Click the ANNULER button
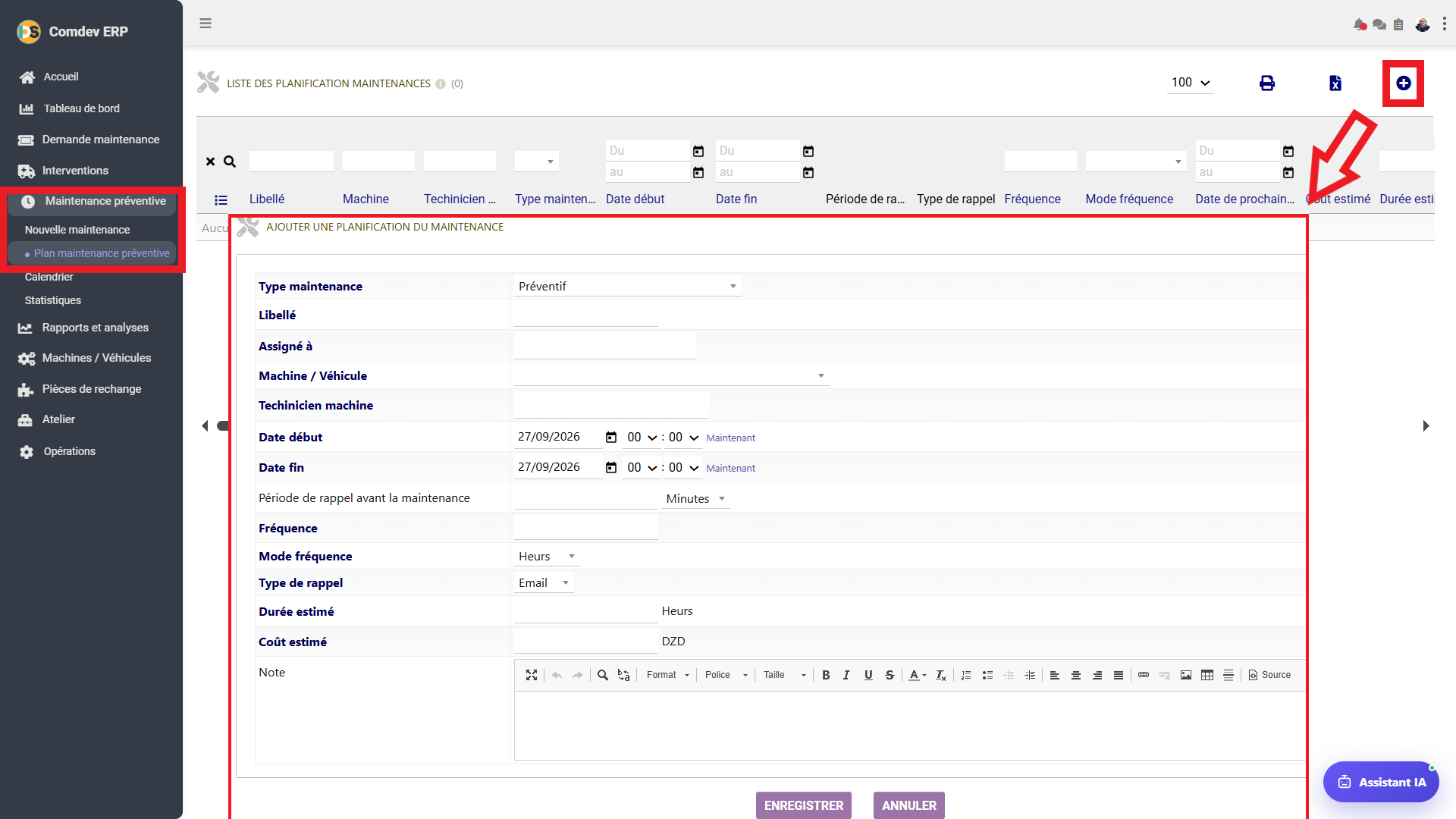This screenshot has height=819, width=1456. (909, 805)
